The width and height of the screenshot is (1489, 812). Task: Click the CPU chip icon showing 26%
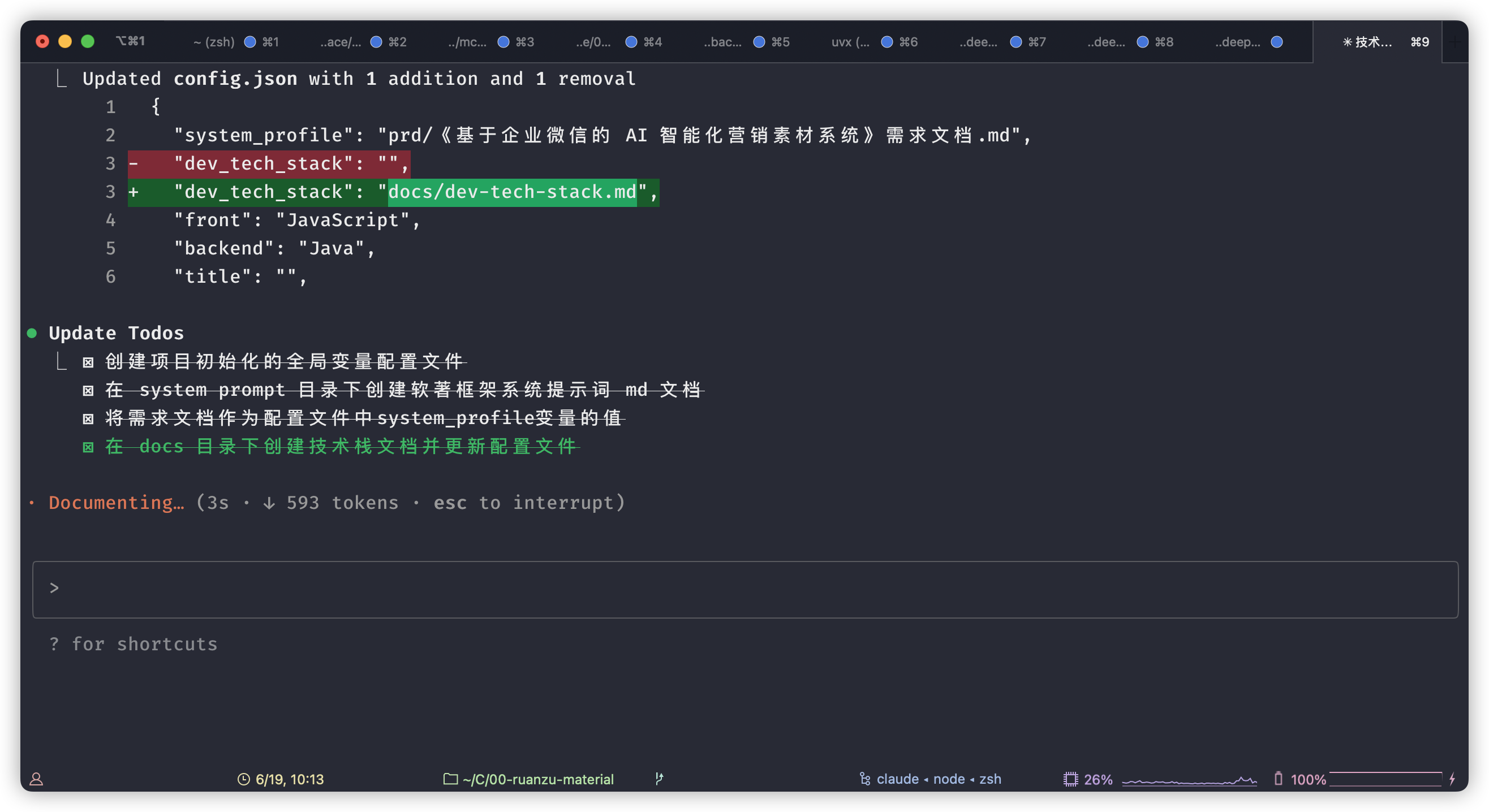[1070, 779]
